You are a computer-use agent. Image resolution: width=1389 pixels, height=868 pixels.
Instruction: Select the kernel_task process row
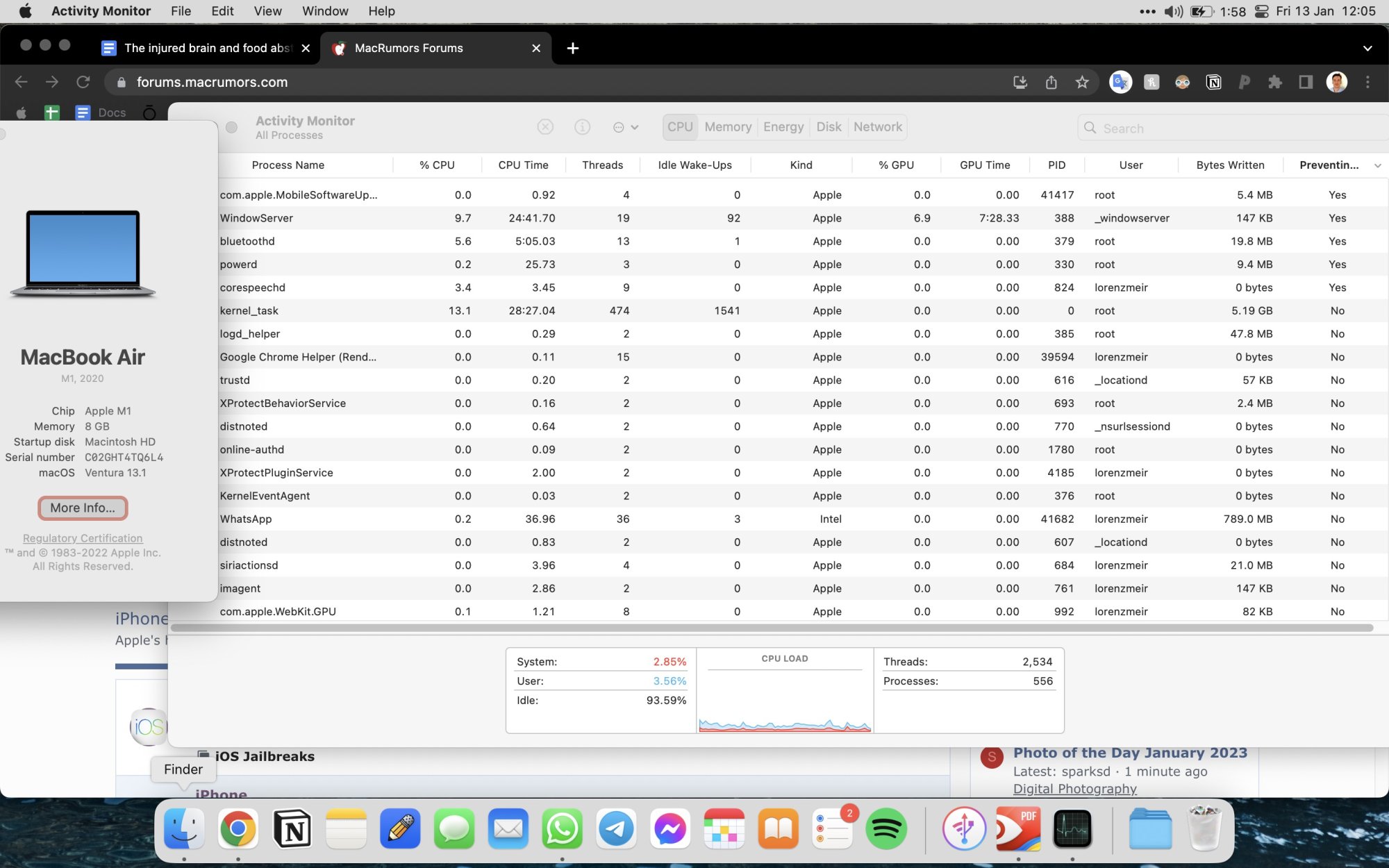(x=803, y=310)
